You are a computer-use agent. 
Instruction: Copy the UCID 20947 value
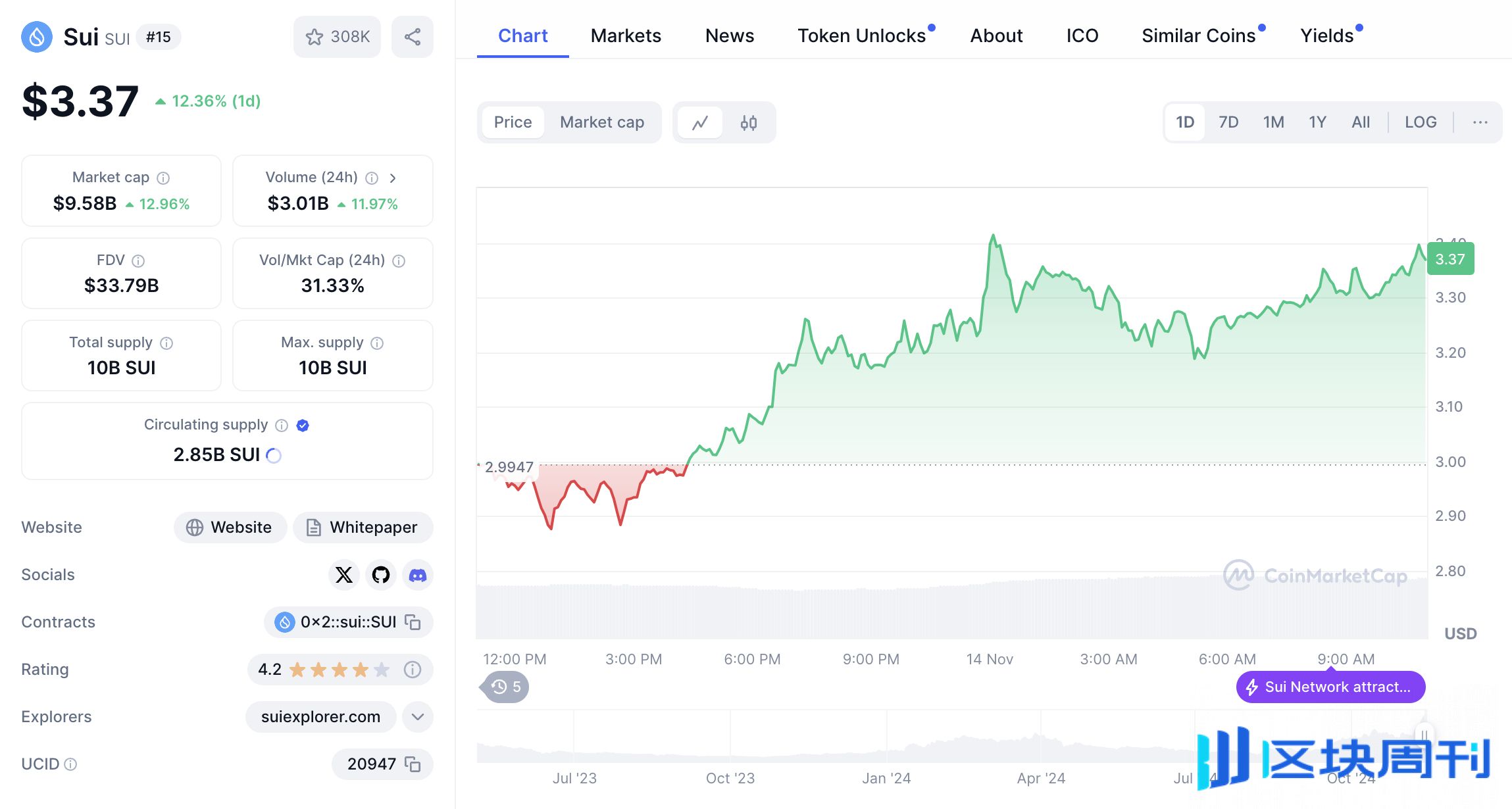[x=413, y=764]
